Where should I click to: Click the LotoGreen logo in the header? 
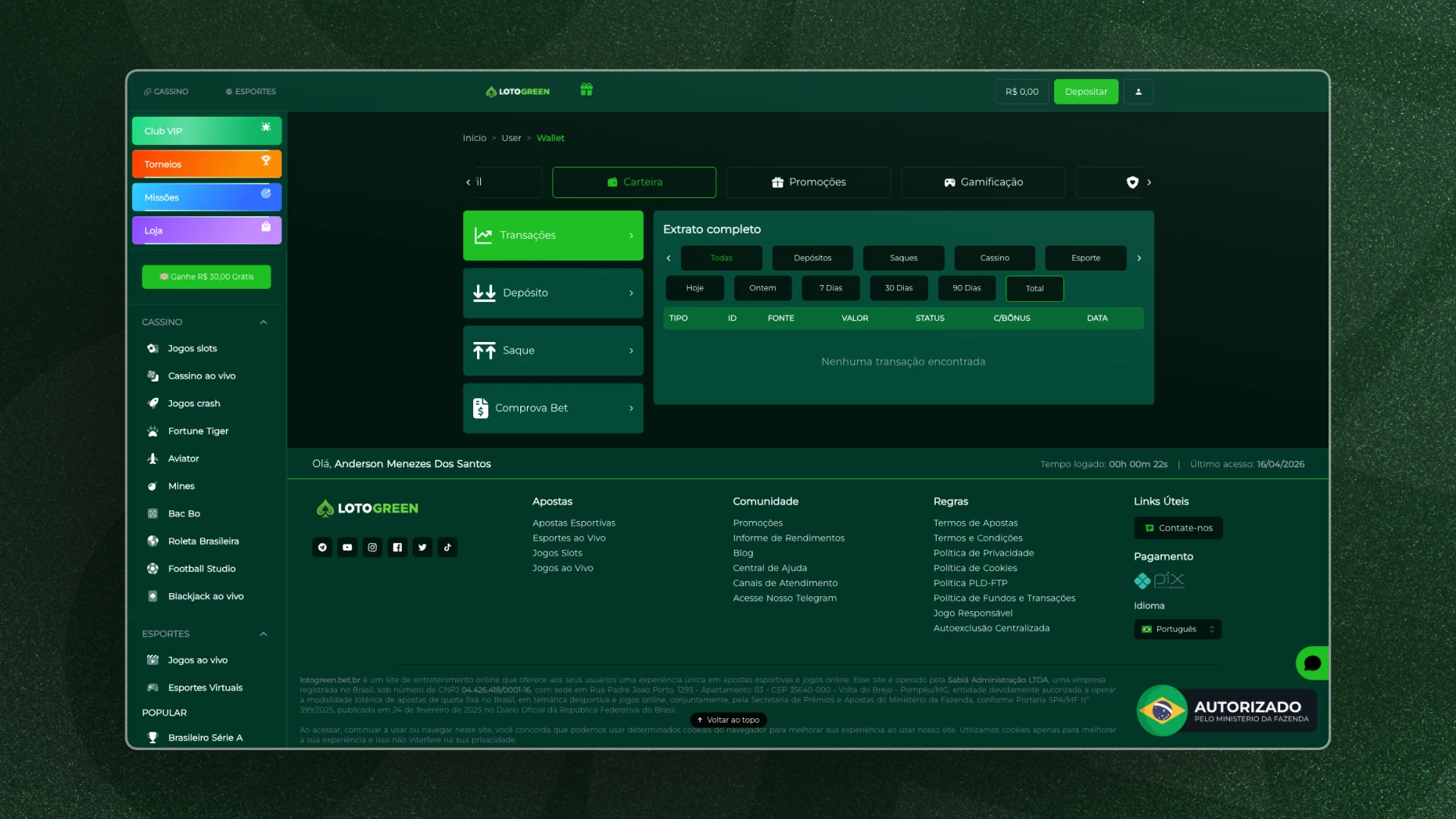point(518,92)
